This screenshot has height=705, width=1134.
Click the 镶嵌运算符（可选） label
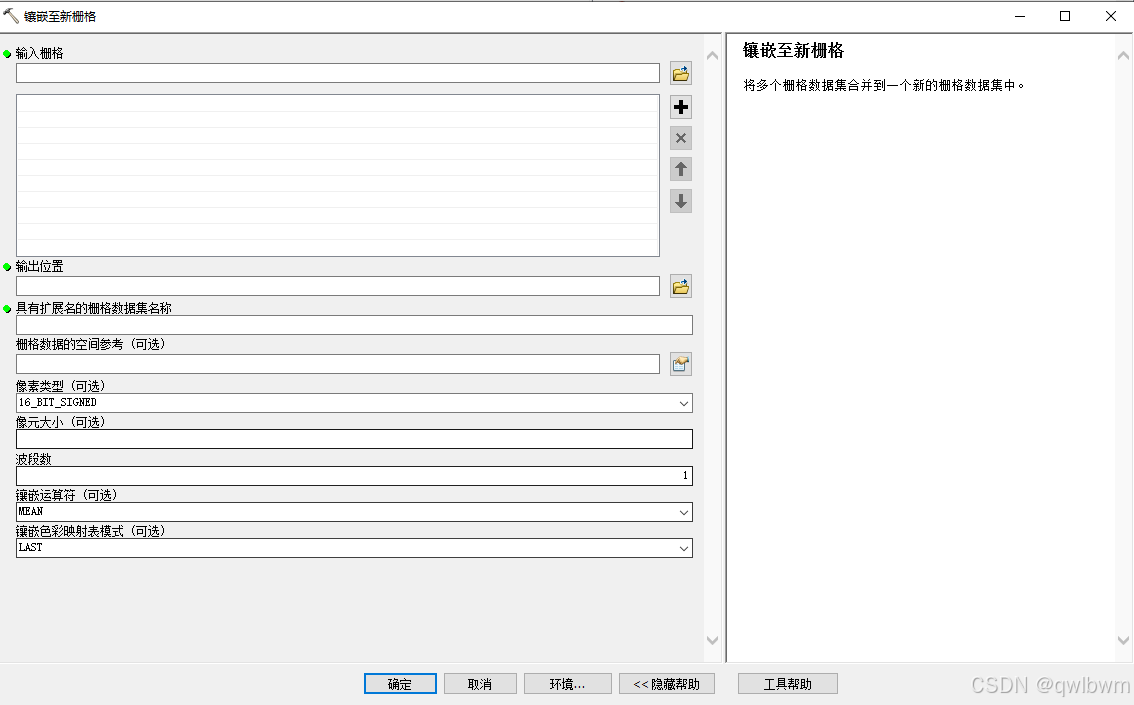tap(67, 495)
